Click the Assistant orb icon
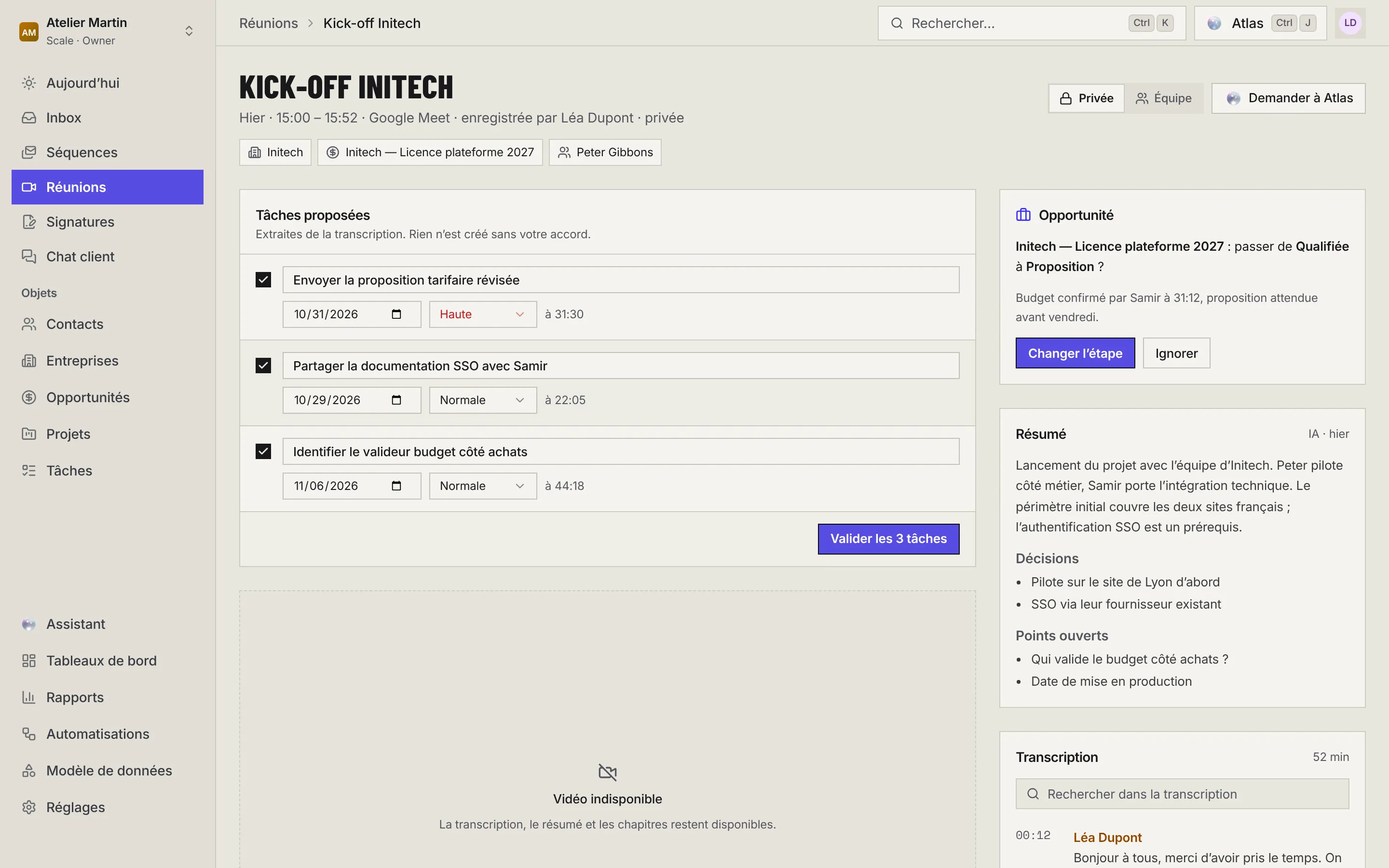The width and height of the screenshot is (1389, 868). 29,624
